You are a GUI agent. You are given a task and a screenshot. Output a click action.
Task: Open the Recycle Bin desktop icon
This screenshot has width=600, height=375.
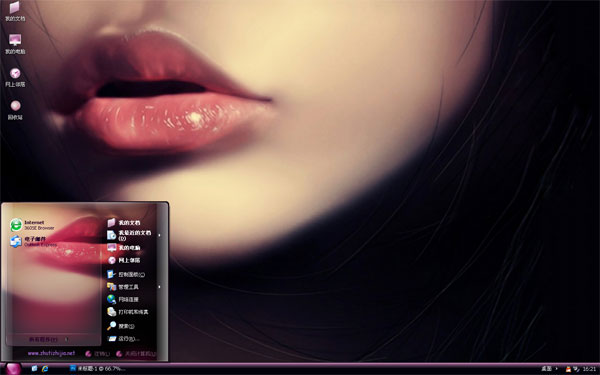click(15, 110)
